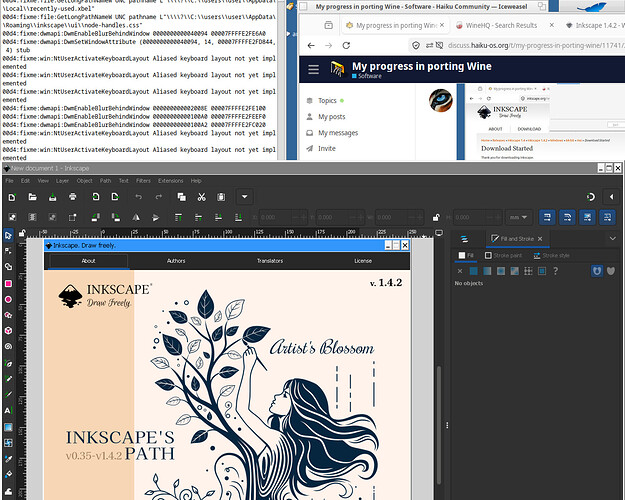625x500 pixels.
Task: Expand the commands toolbar overflow arrow
Action: pos(244,197)
